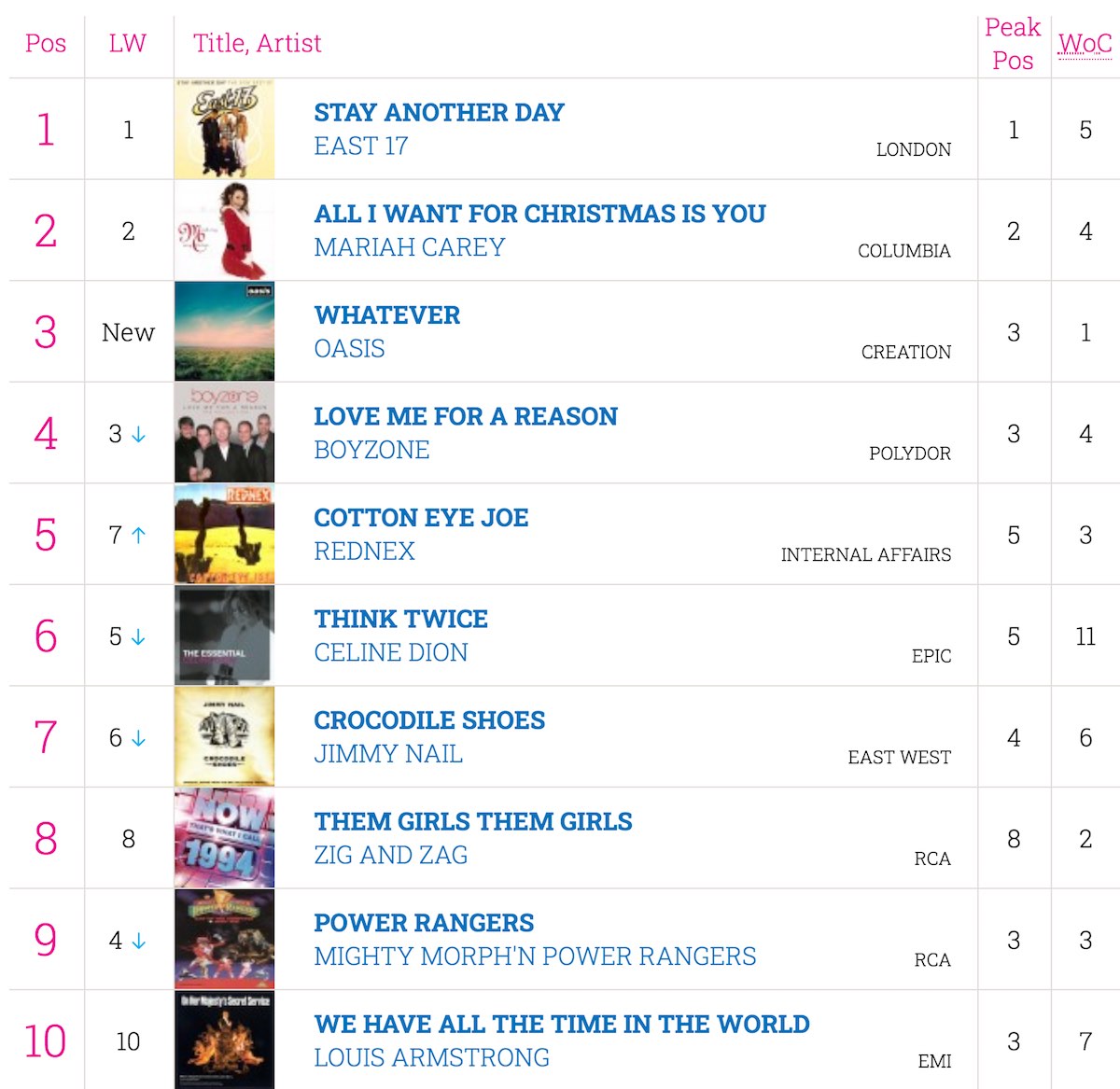Click the Love Me For A Reason title
Viewport: 1120px width, 1089px height.
466,416
